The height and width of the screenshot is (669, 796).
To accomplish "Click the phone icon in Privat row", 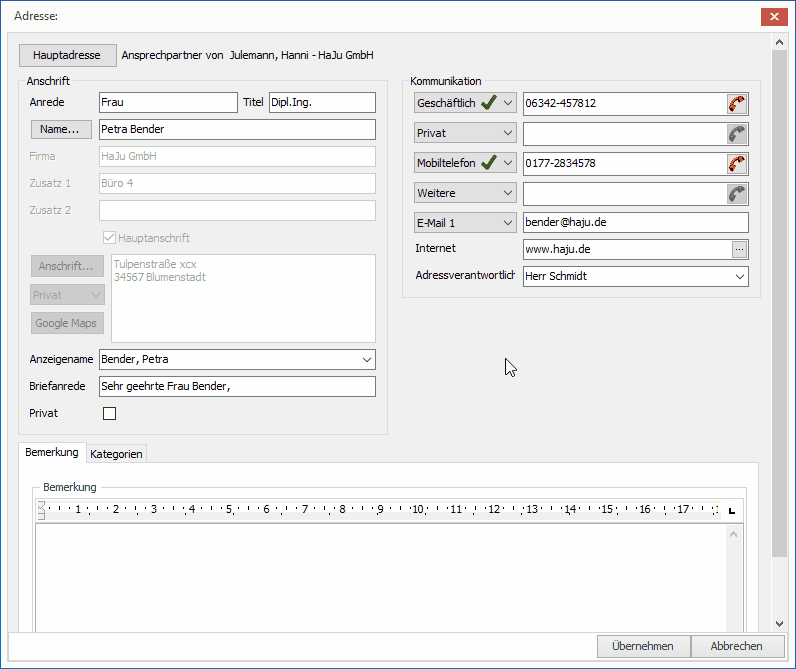I will pos(737,133).
